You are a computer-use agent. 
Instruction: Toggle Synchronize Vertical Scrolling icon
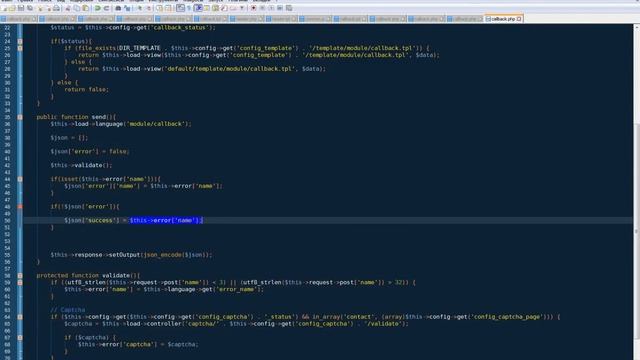coord(159,8)
